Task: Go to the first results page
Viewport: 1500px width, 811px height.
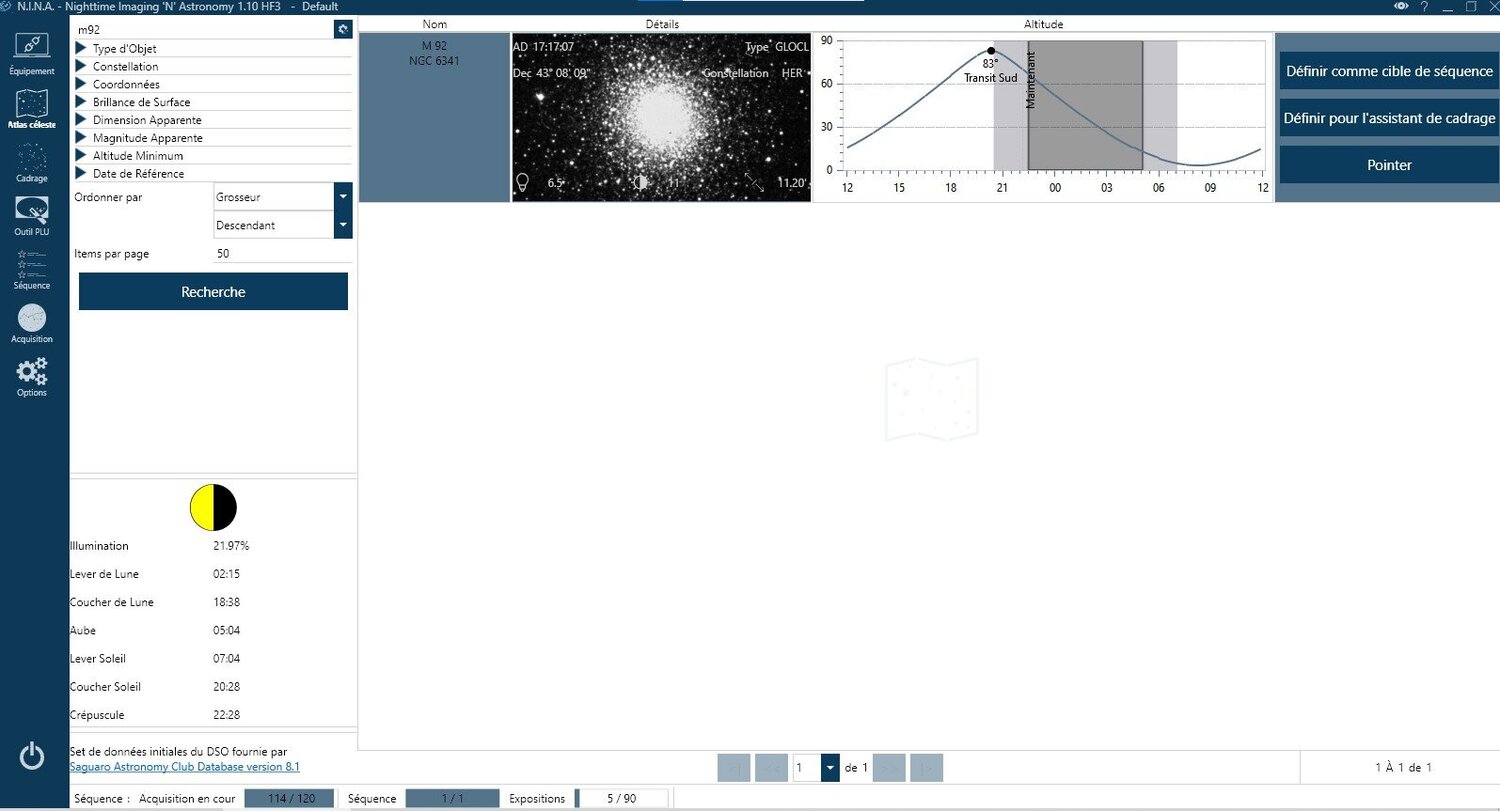Action: pos(734,768)
